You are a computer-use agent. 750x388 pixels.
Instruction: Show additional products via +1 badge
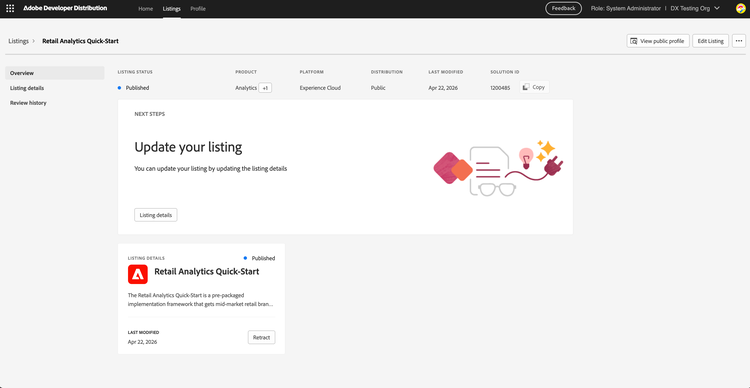pos(265,88)
